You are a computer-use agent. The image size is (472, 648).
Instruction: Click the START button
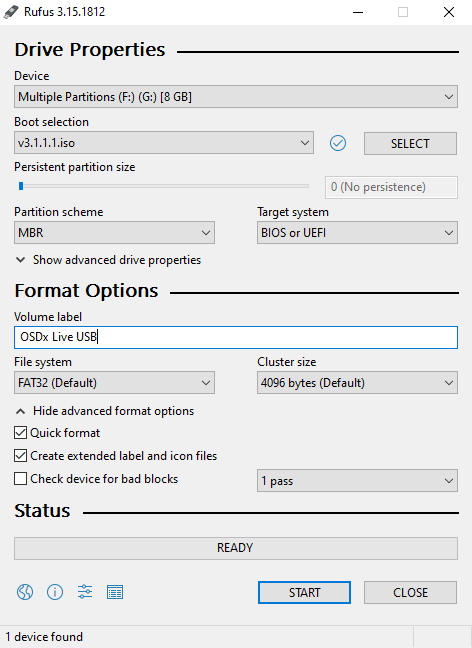[x=304, y=592]
